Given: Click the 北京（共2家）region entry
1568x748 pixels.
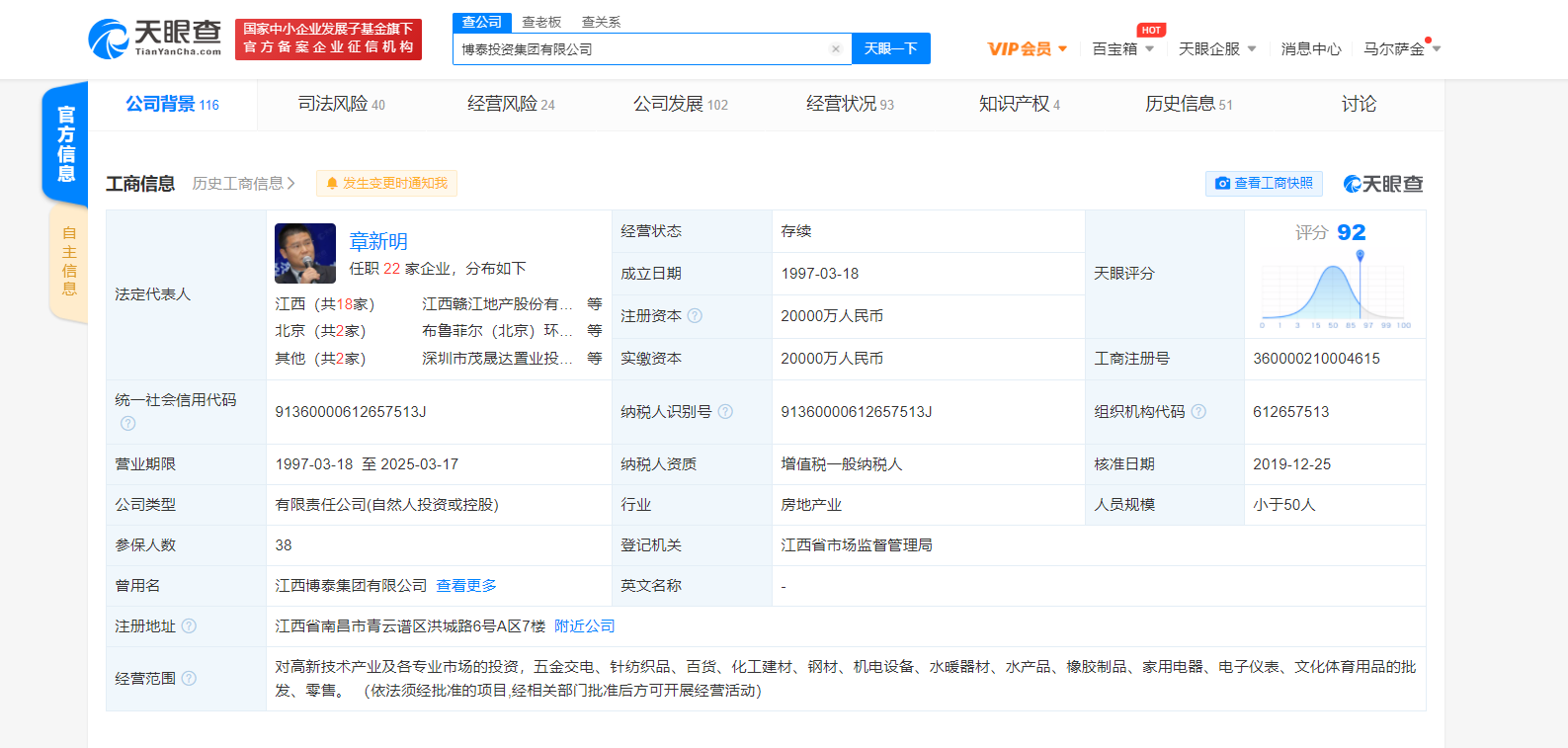Looking at the screenshot, I should 321,330.
